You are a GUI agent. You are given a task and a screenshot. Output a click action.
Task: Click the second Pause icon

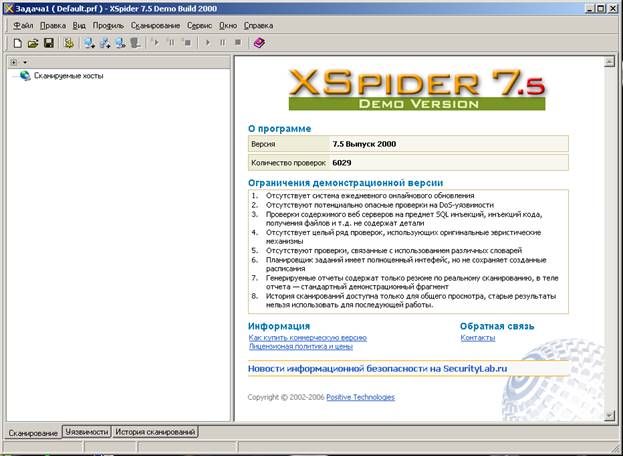[x=222, y=43]
